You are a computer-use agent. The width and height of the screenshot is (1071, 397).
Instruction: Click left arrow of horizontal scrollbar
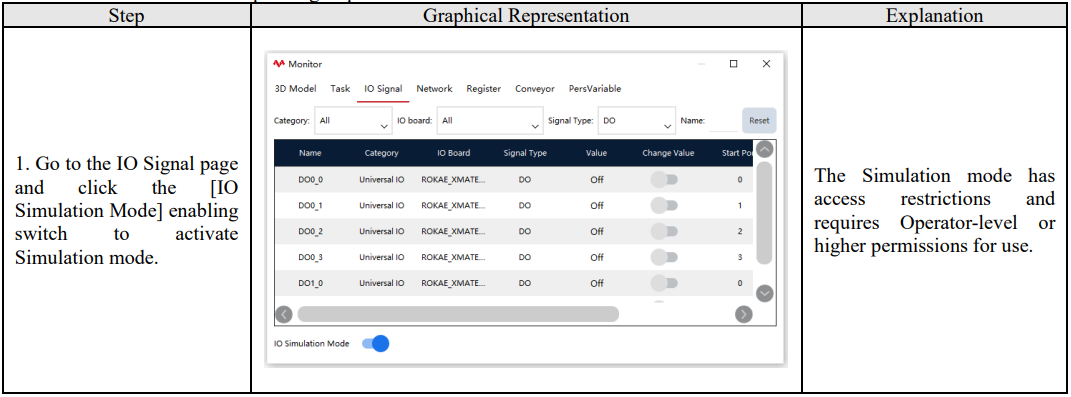284,314
